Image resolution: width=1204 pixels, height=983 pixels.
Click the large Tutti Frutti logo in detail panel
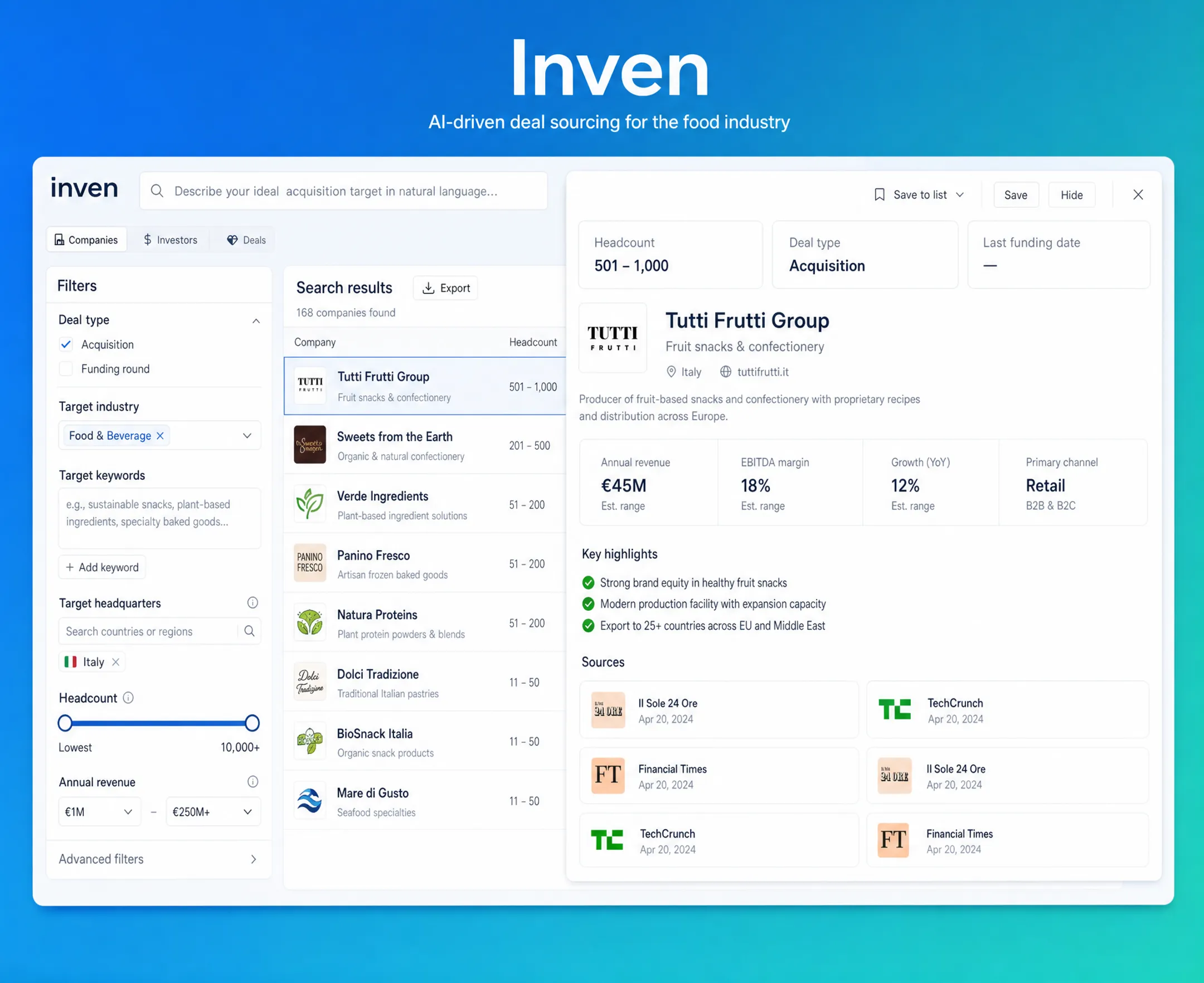pyautogui.click(x=613, y=338)
